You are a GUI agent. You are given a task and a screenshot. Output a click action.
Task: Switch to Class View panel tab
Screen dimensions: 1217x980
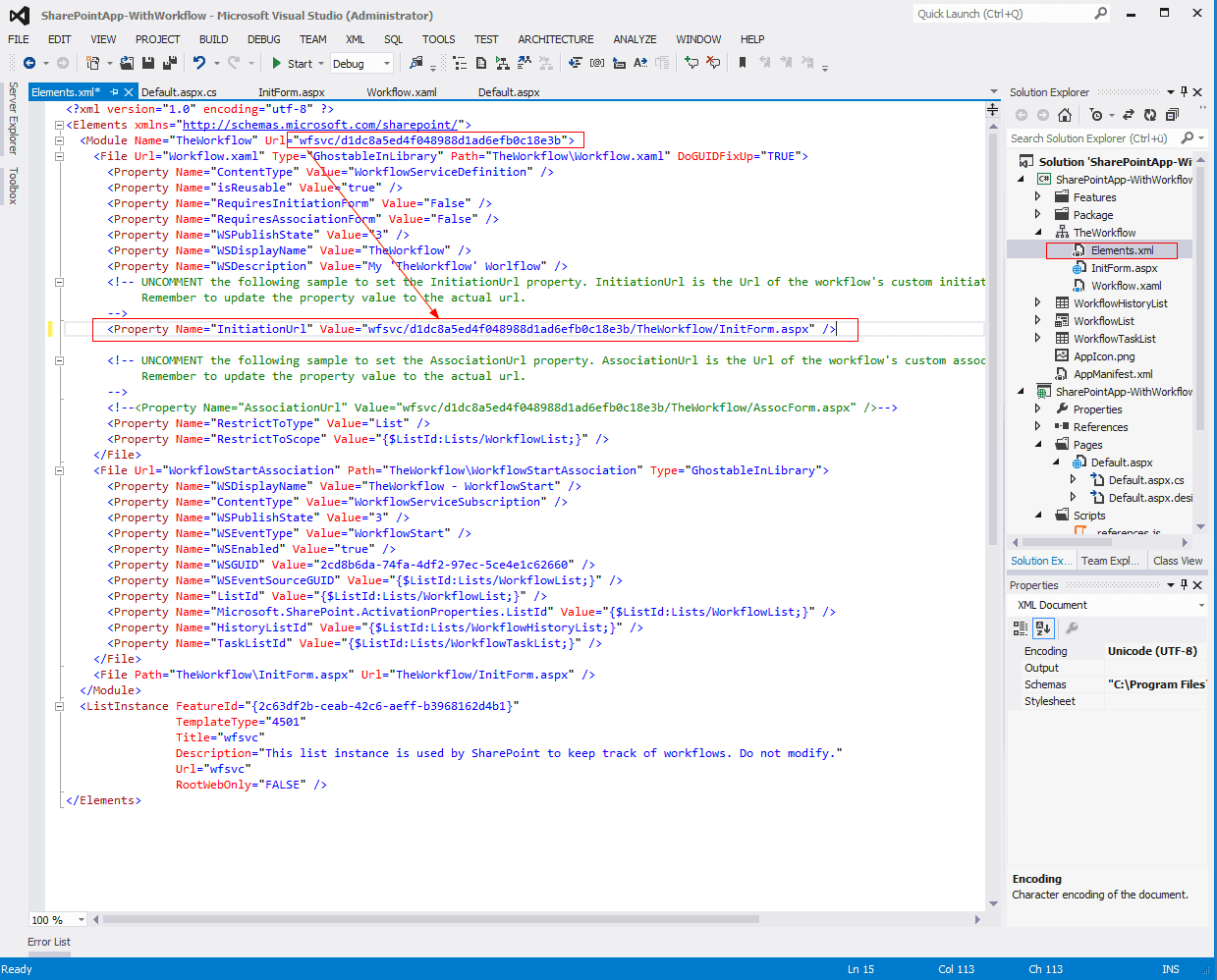pyautogui.click(x=1177, y=561)
